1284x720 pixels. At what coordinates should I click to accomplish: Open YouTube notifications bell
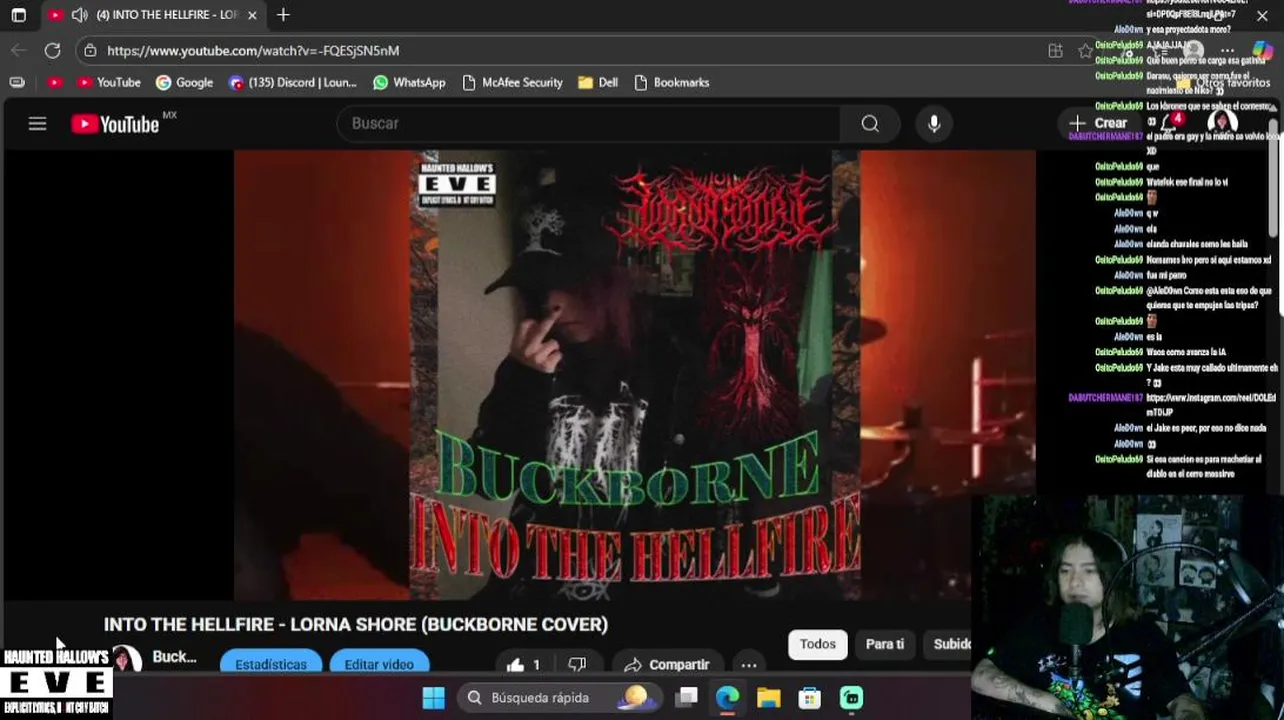[1166, 123]
